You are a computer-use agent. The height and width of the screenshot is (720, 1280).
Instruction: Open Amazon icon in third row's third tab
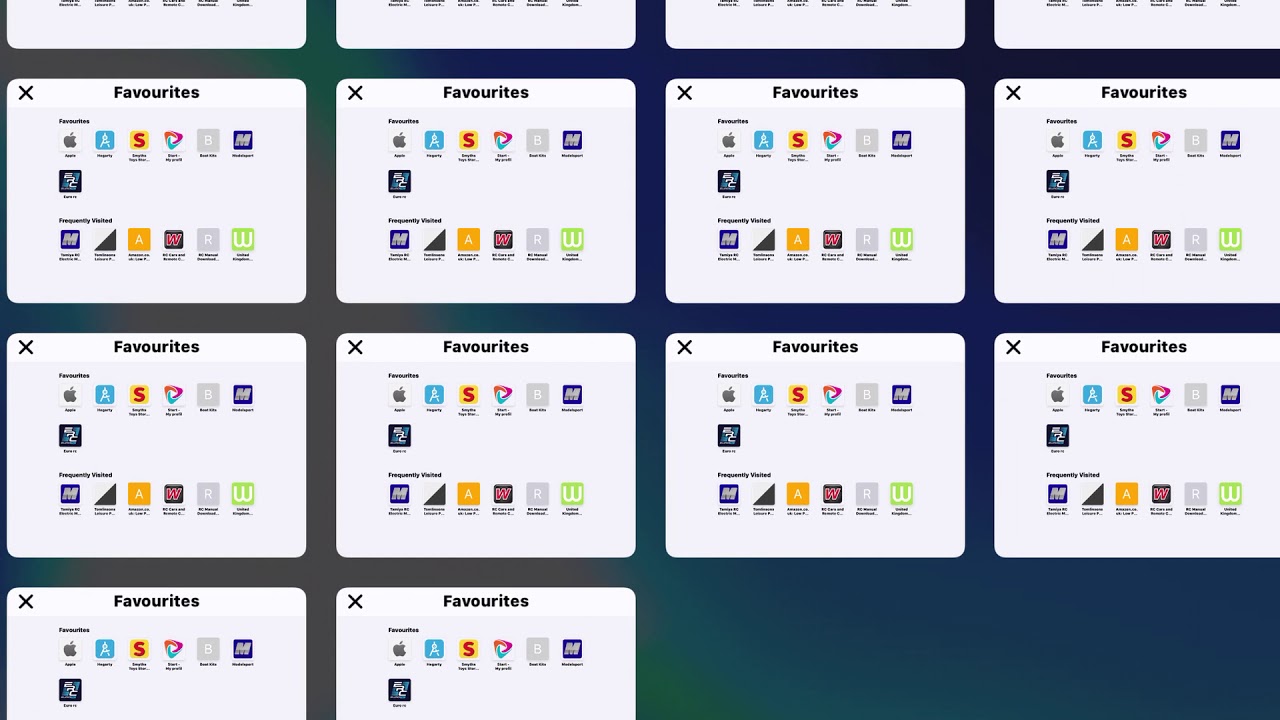coord(797,493)
